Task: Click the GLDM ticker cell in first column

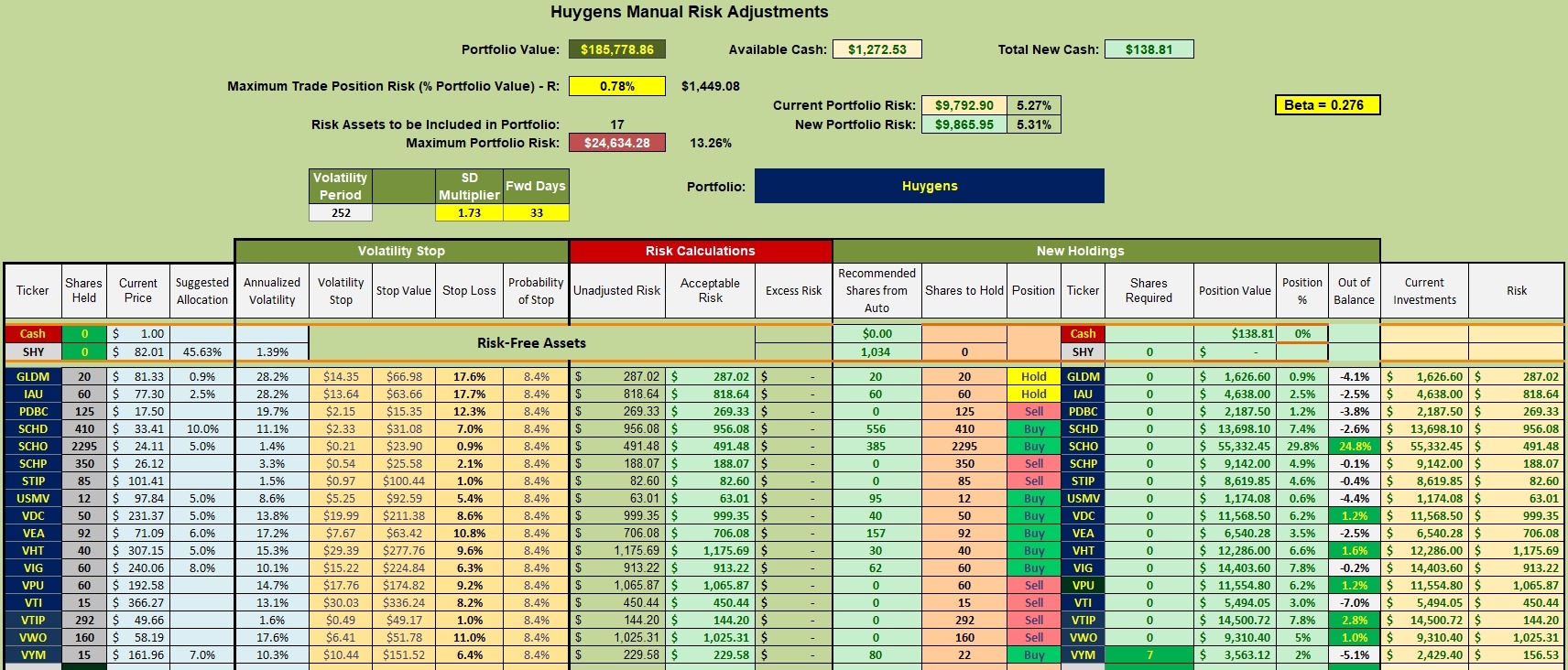Action: pos(33,376)
